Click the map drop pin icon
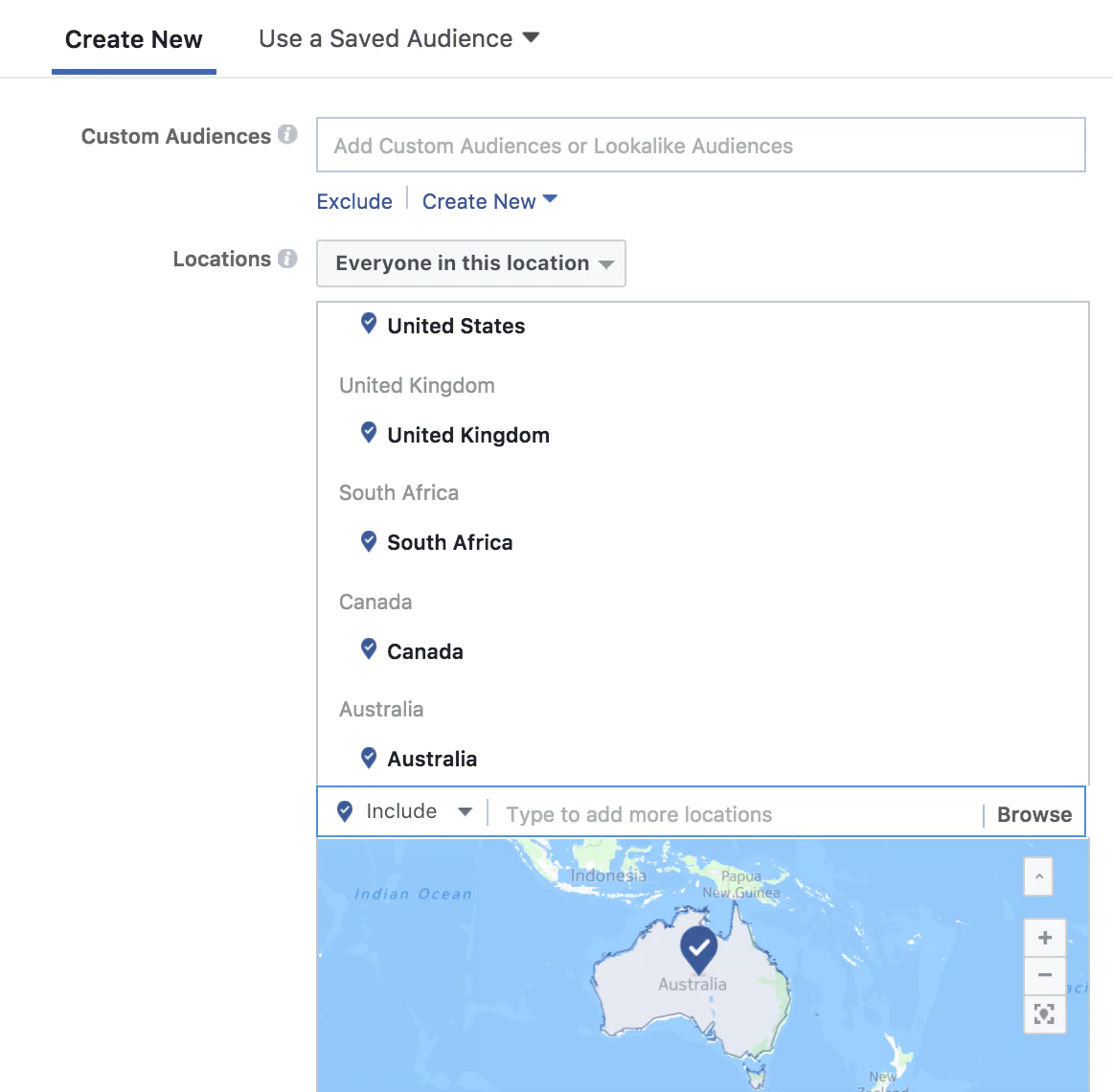1113x1092 pixels. pyautogui.click(x=1044, y=1013)
